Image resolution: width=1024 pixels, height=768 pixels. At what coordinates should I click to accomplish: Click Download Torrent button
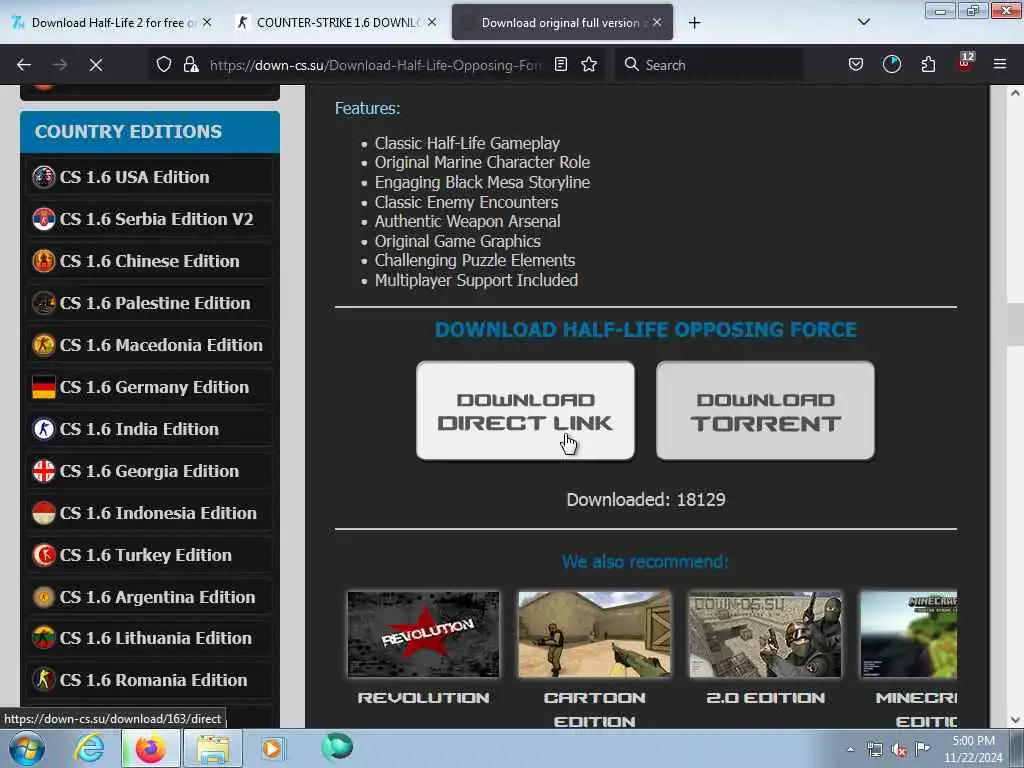coord(765,411)
